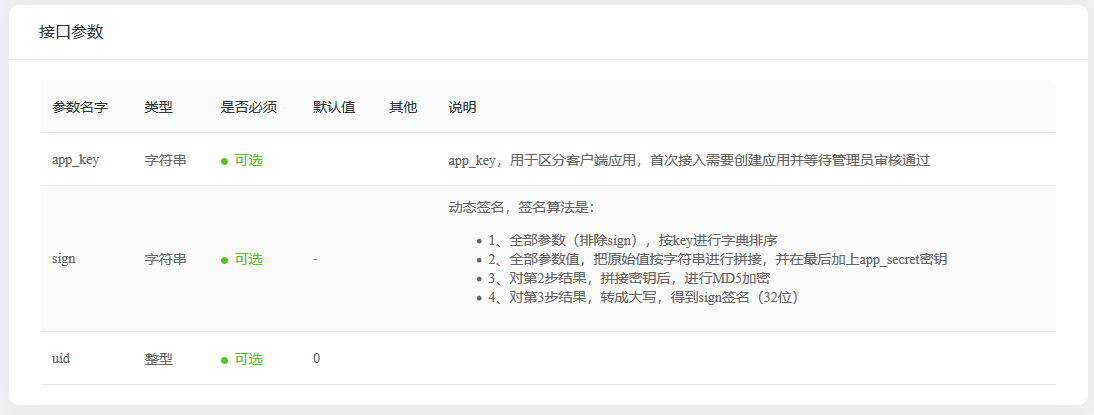
Task: Click the underlined 整型 type link
Action: click(158, 359)
